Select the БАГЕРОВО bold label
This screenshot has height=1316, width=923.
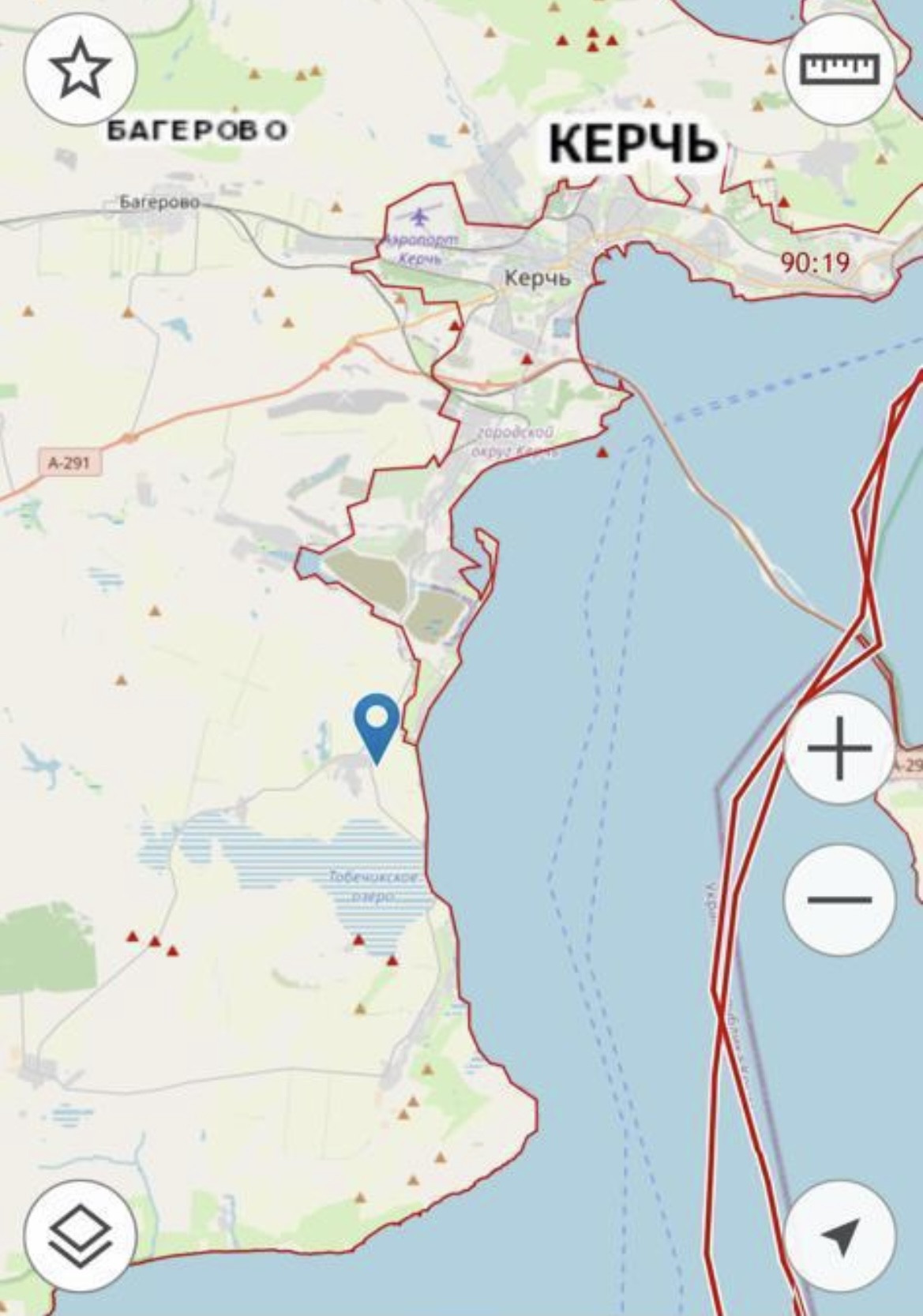(x=196, y=130)
